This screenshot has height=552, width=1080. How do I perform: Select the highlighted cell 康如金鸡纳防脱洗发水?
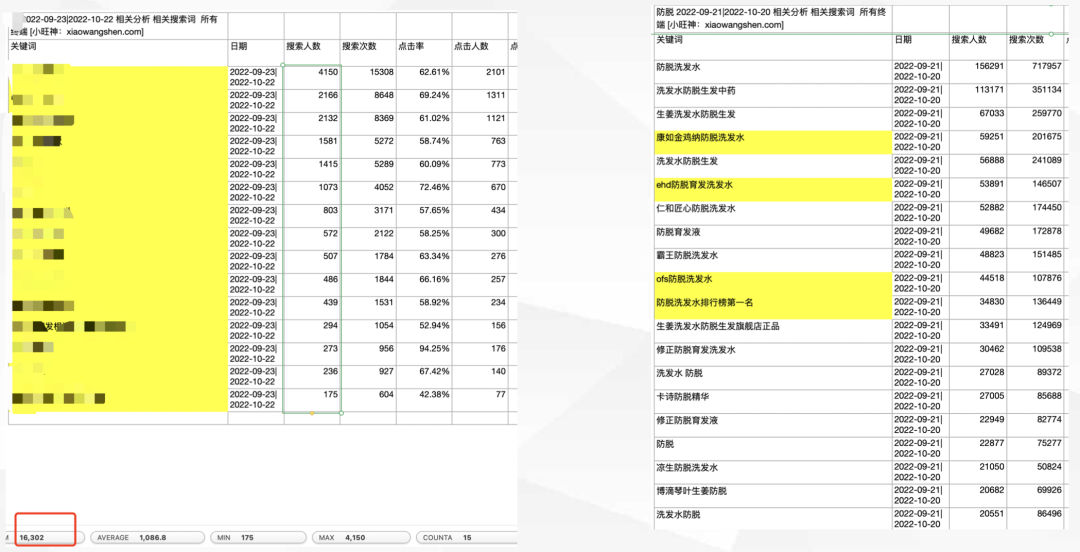click(773, 142)
